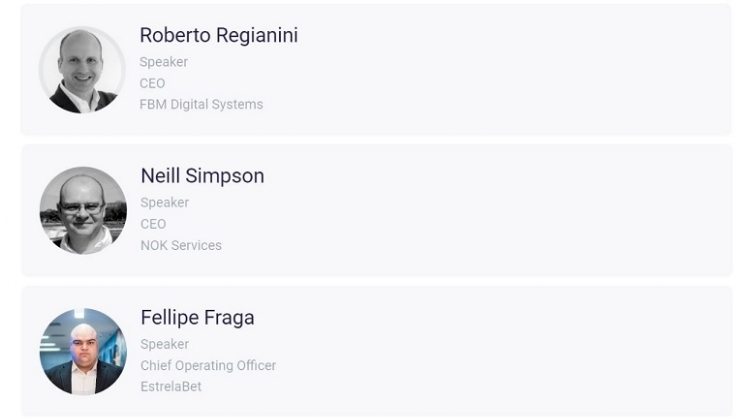Click the Speaker label under Fellipe Fraga
Viewport: 744px width, 419px height.
[164, 344]
